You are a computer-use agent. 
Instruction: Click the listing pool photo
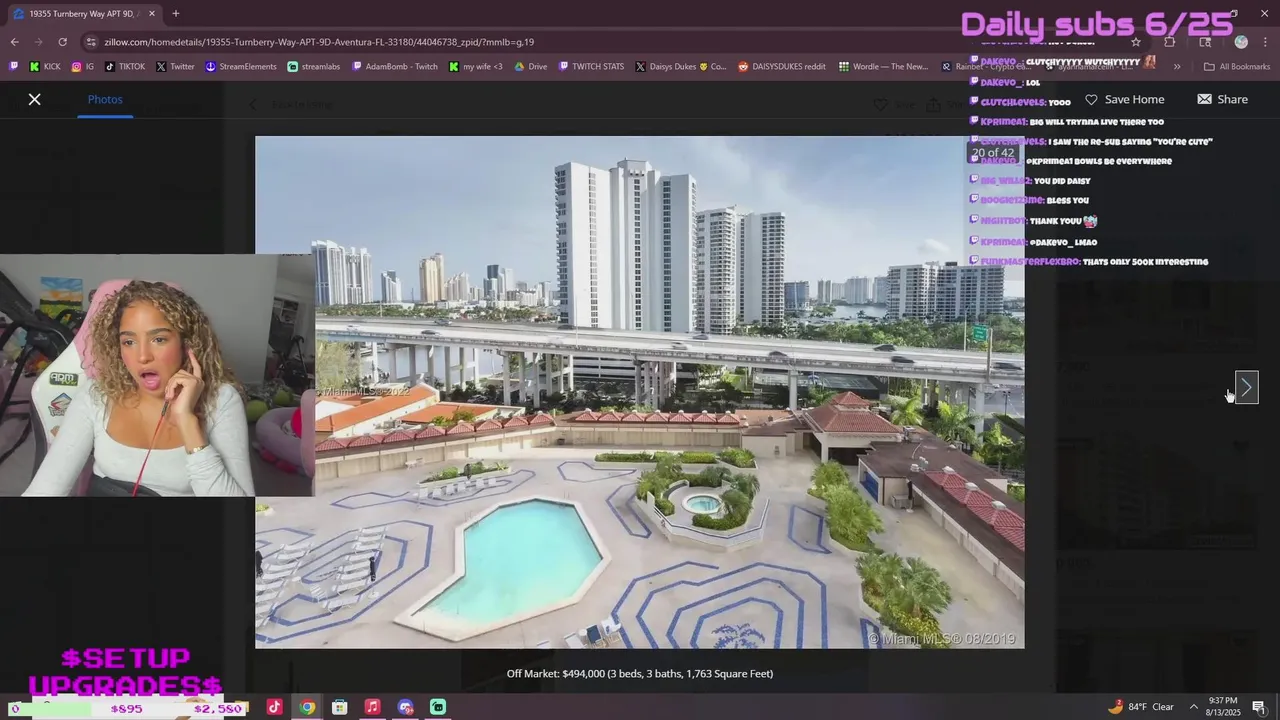[640, 392]
